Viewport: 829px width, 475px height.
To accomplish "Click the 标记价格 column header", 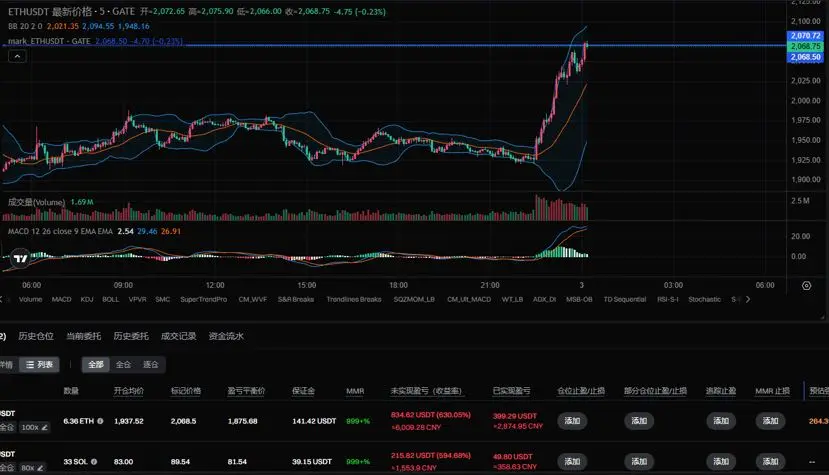I will coord(186,391).
